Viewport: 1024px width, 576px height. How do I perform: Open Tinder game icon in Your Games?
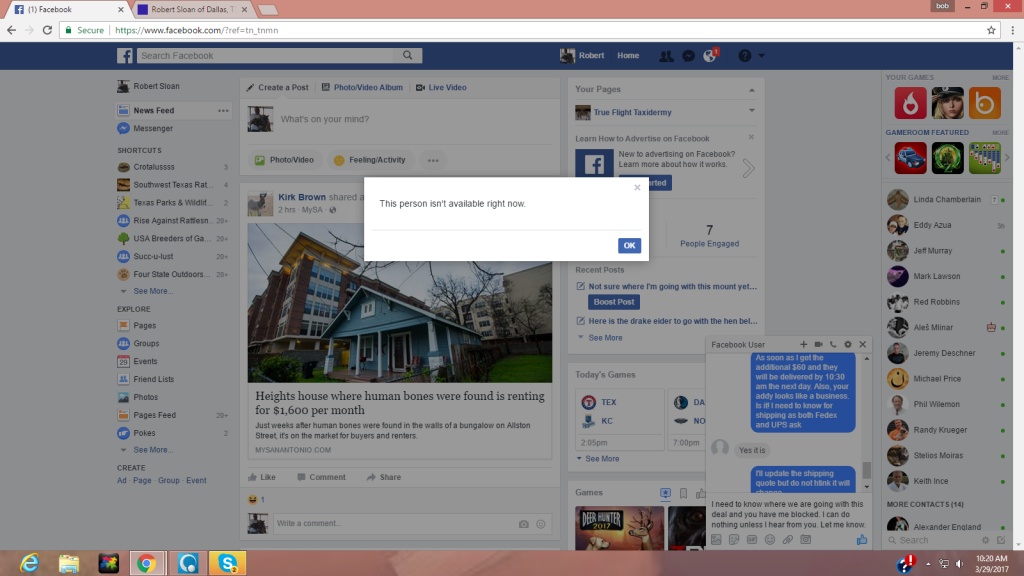910,103
